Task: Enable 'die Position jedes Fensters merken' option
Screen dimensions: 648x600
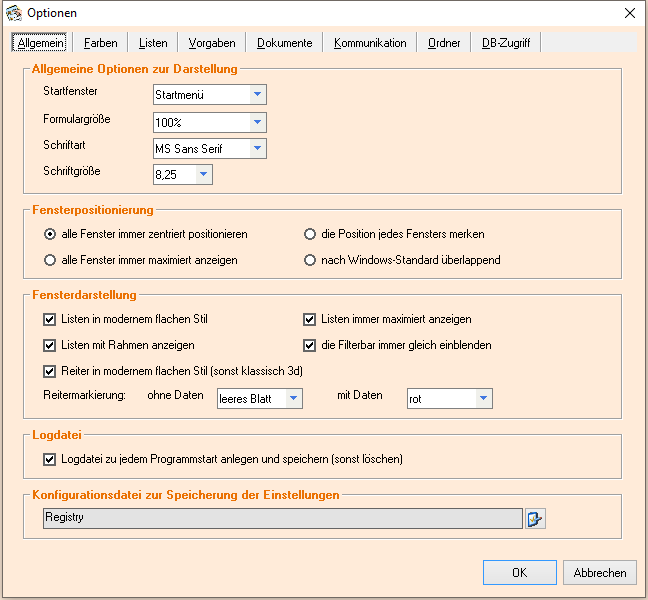Action: pyautogui.click(x=310, y=234)
